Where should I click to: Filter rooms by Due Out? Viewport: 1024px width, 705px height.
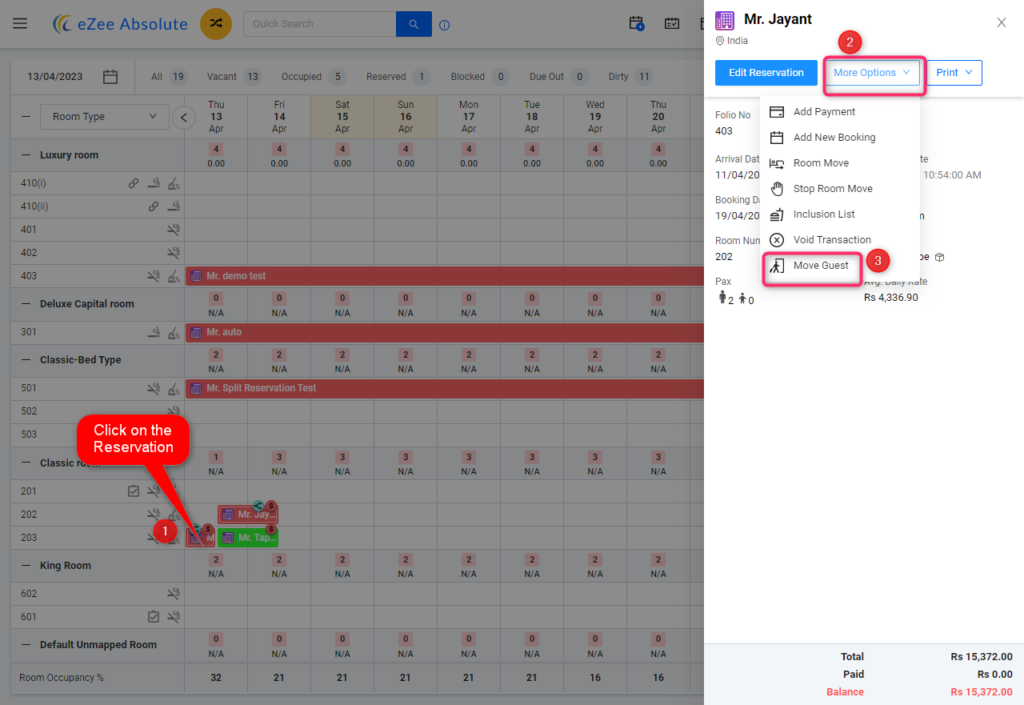point(558,77)
